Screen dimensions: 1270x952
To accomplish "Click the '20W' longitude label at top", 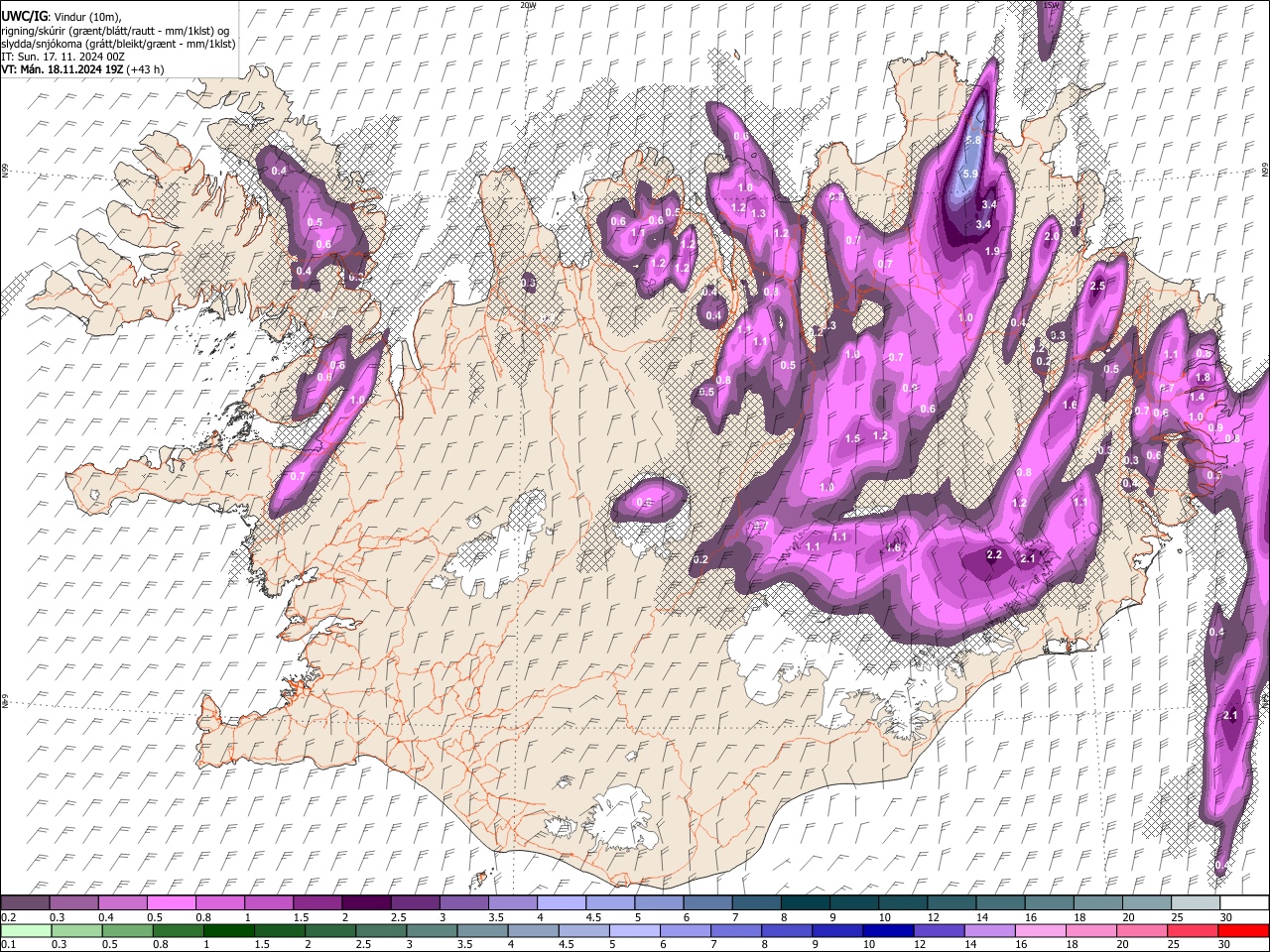I will coord(528,5).
